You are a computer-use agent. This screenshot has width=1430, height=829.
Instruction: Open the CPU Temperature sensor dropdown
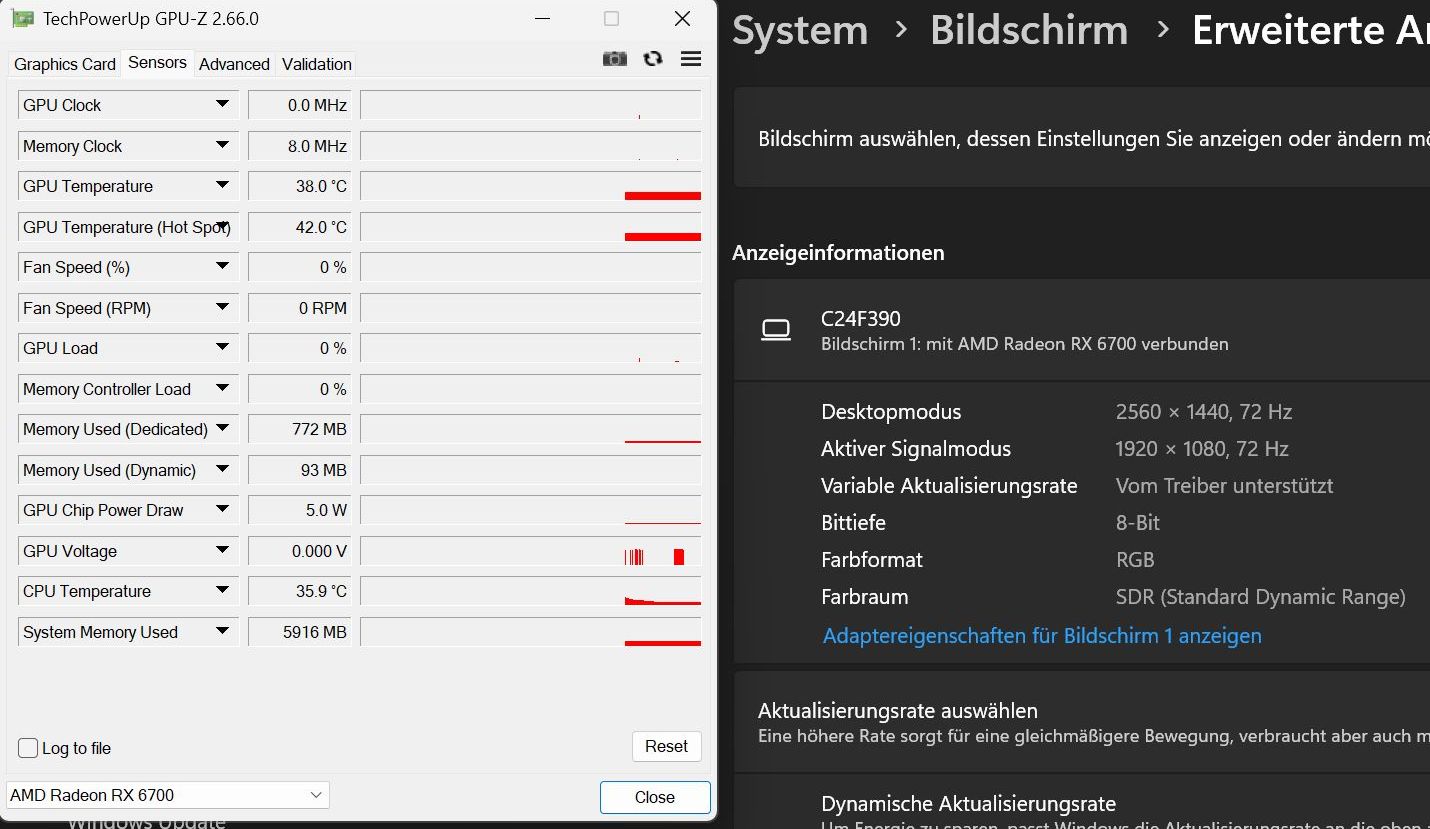click(x=222, y=591)
